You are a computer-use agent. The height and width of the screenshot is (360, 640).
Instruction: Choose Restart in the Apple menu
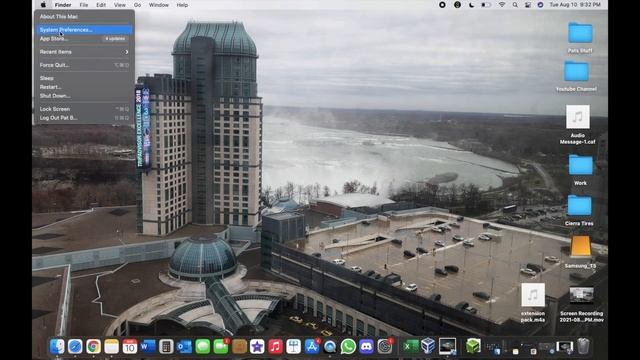[84, 87]
